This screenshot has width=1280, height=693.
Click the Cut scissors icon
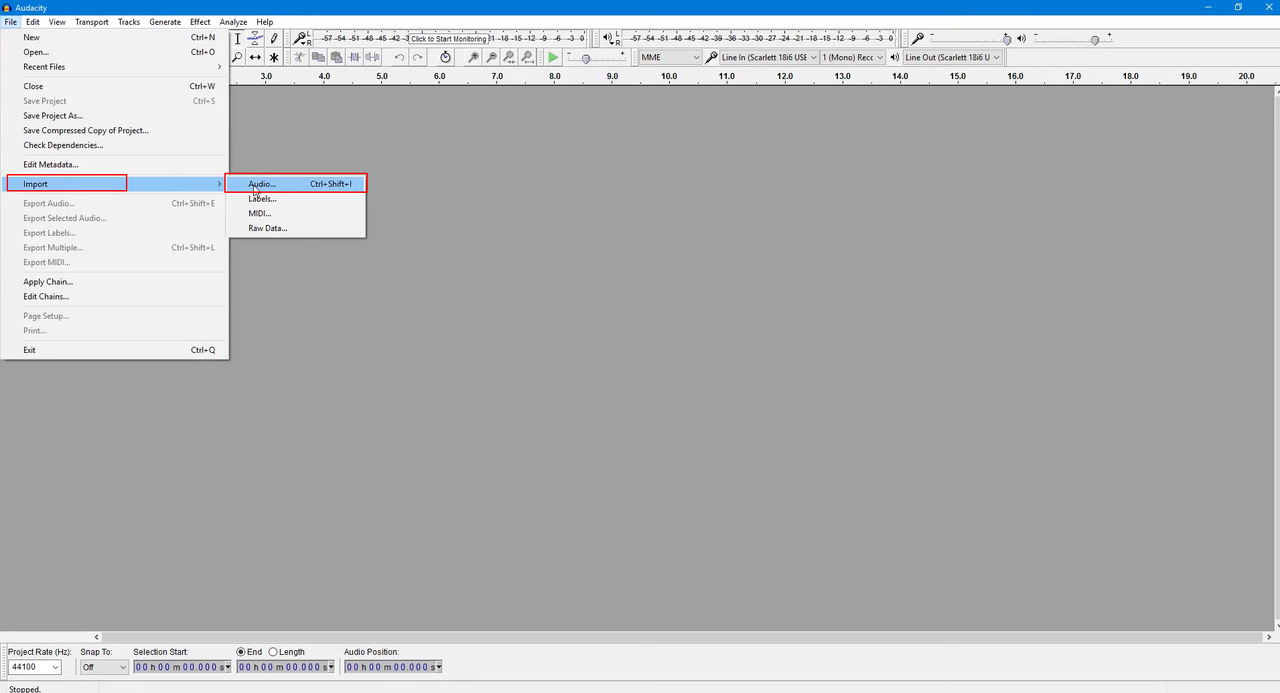[298, 58]
